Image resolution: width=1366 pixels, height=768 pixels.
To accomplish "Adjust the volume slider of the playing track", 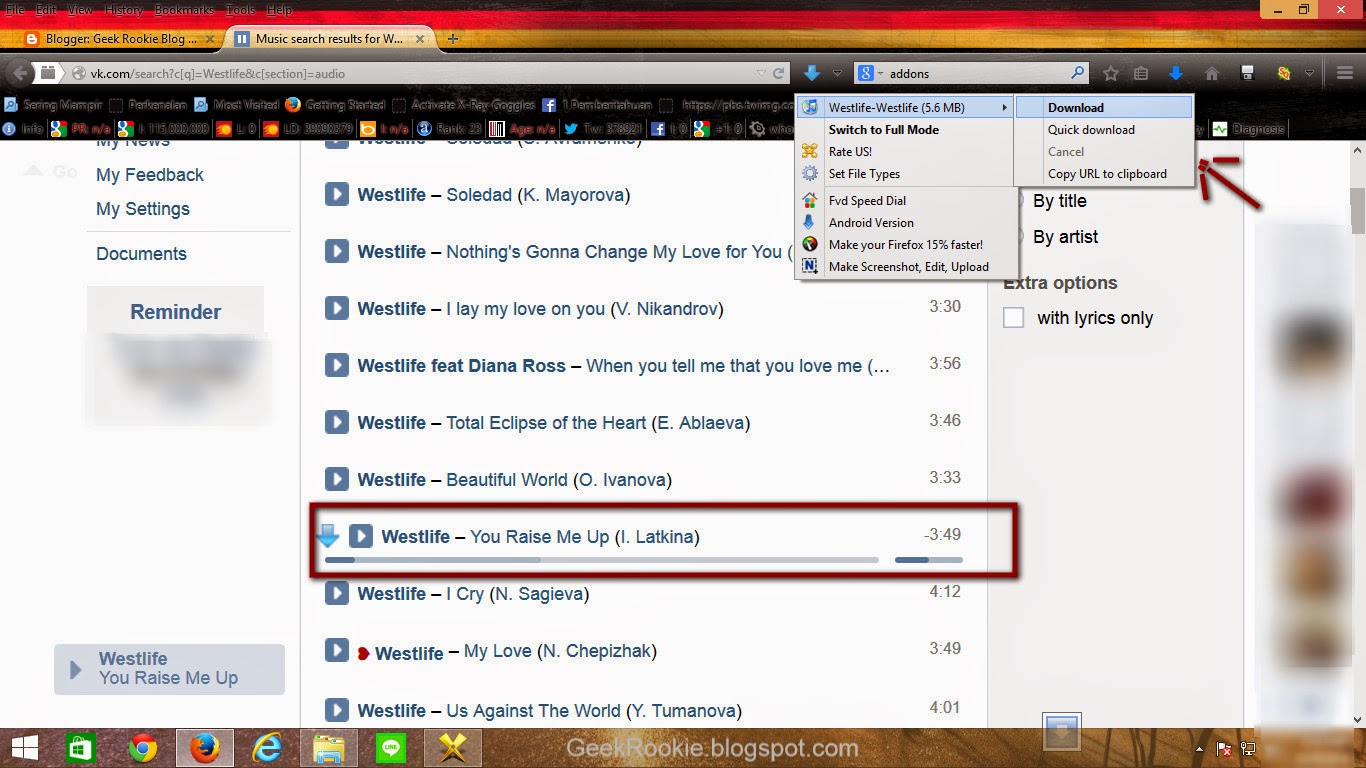I will click(x=929, y=560).
